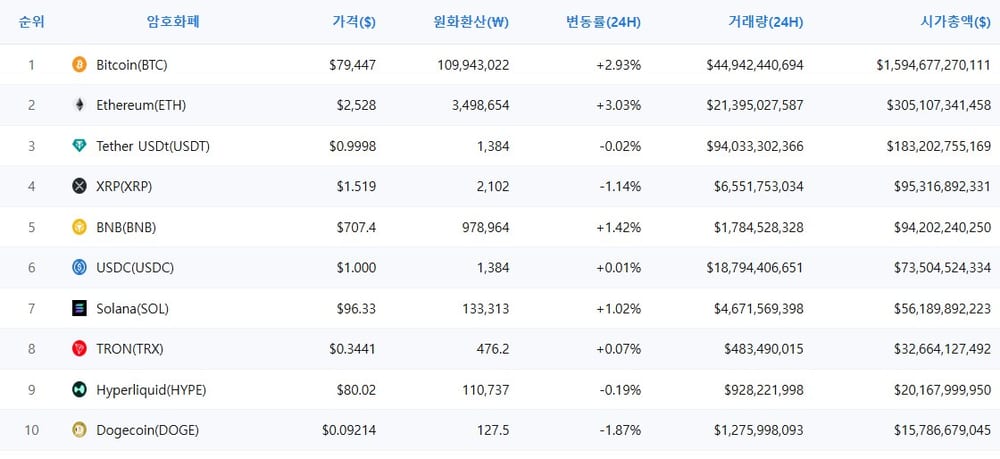This screenshot has width=1000, height=459.
Task: Select Ethereum price $2,528
Action: pyautogui.click(x=357, y=106)
